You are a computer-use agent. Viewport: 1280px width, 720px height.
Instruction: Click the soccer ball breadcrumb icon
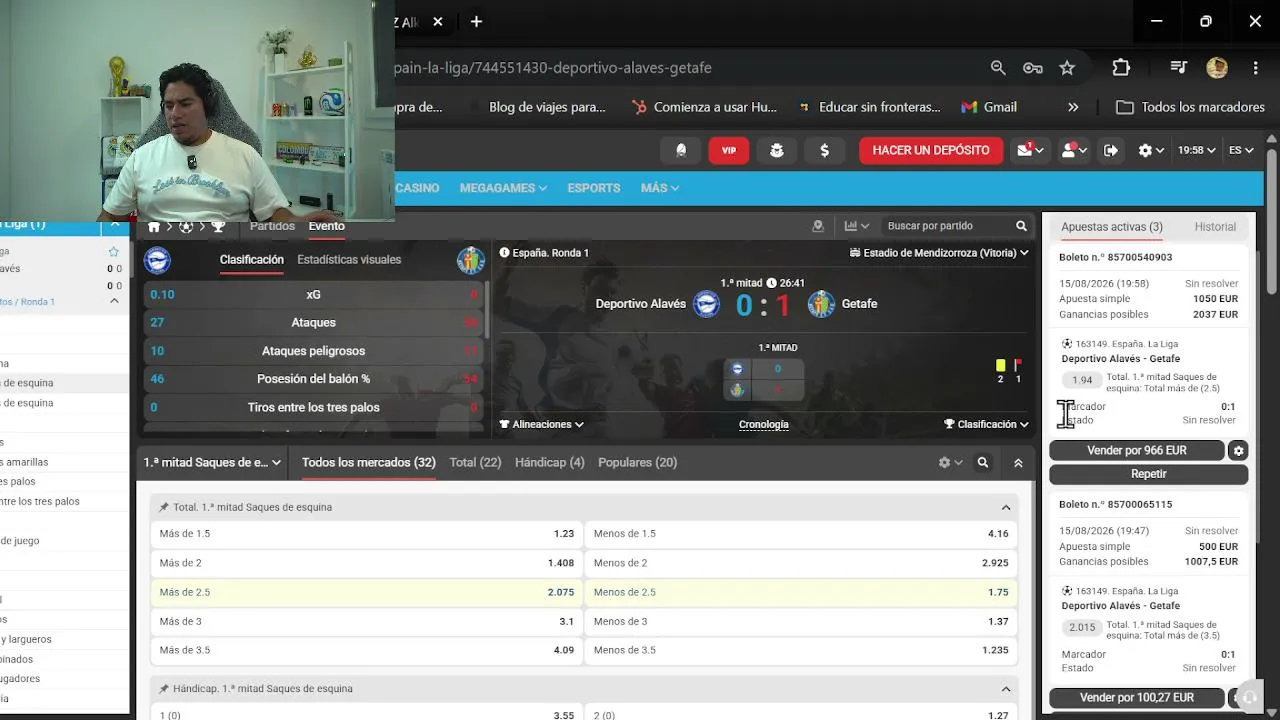coord(186,226)
